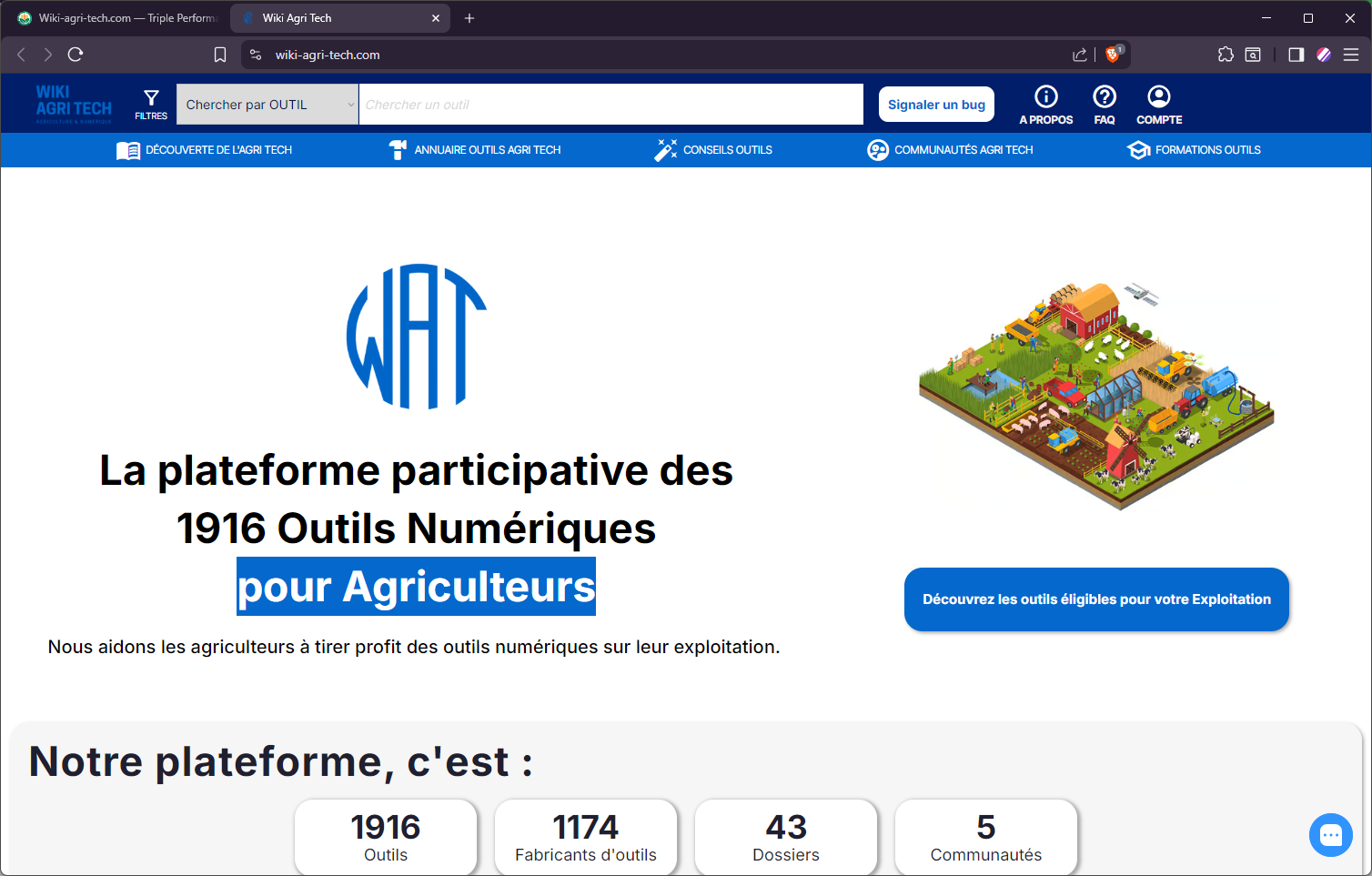Open Découverte de l'Agri Tech menu
The height and width of the screenshot is (876, 1372).
tap(205, 150)
